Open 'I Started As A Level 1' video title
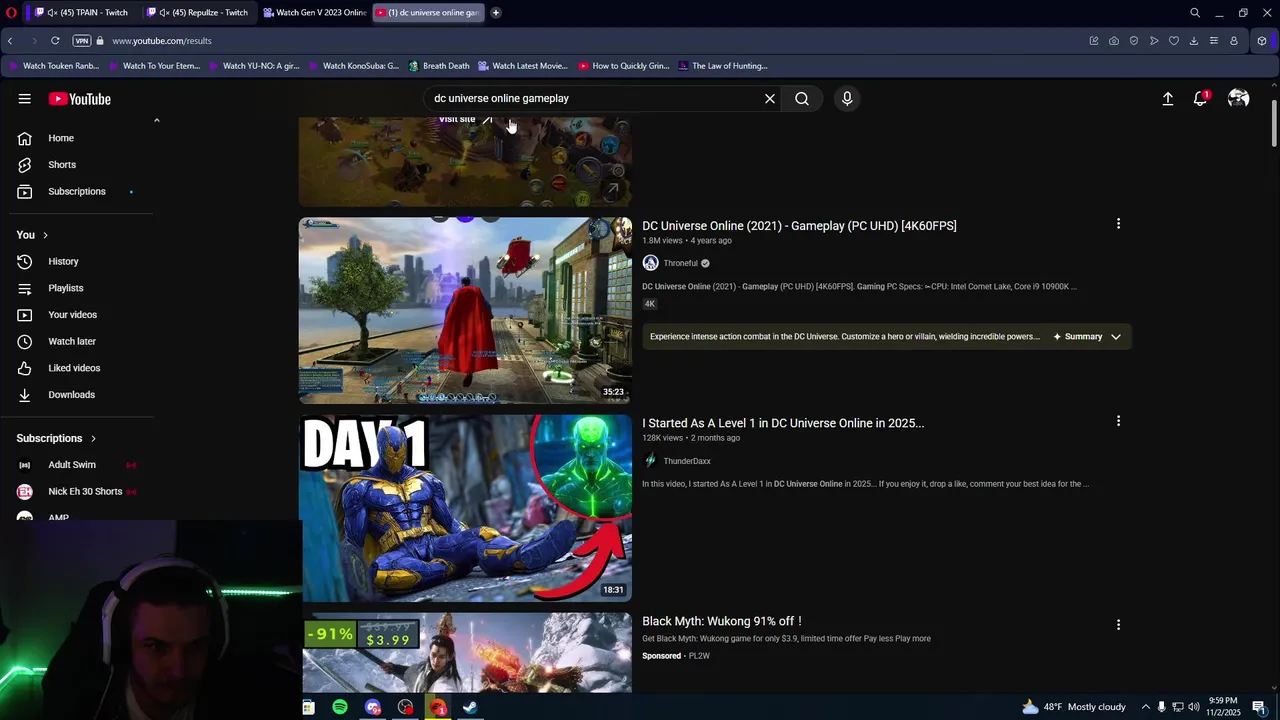 [783, 423]
